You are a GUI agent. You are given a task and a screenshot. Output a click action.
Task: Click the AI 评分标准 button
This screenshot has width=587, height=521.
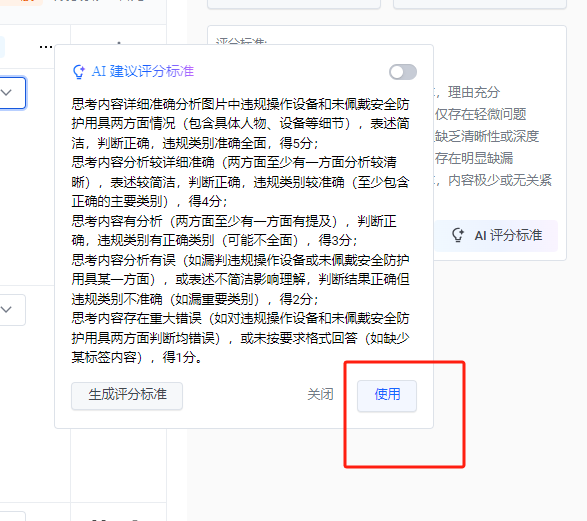(x=496, y=235)
